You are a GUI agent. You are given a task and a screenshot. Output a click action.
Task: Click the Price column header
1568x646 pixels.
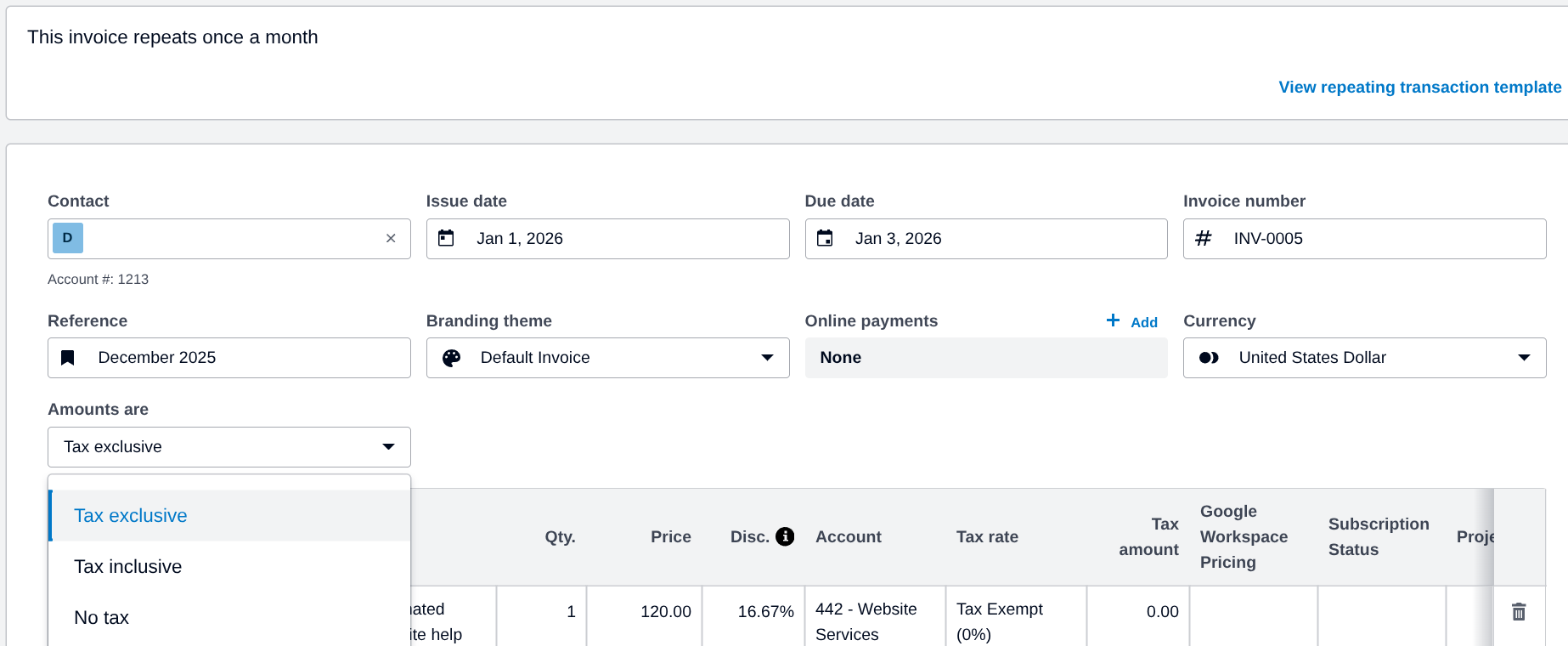point(670,536)
